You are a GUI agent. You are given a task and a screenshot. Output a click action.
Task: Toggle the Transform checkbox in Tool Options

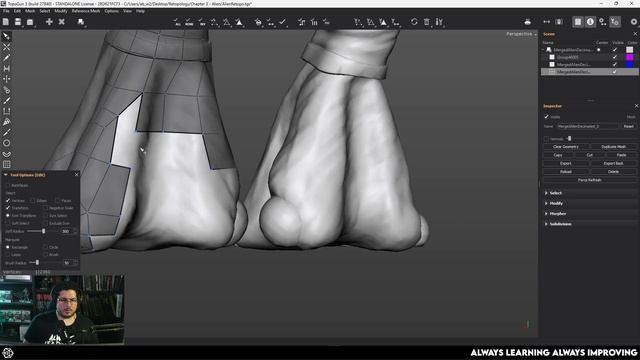pos(8,208)
